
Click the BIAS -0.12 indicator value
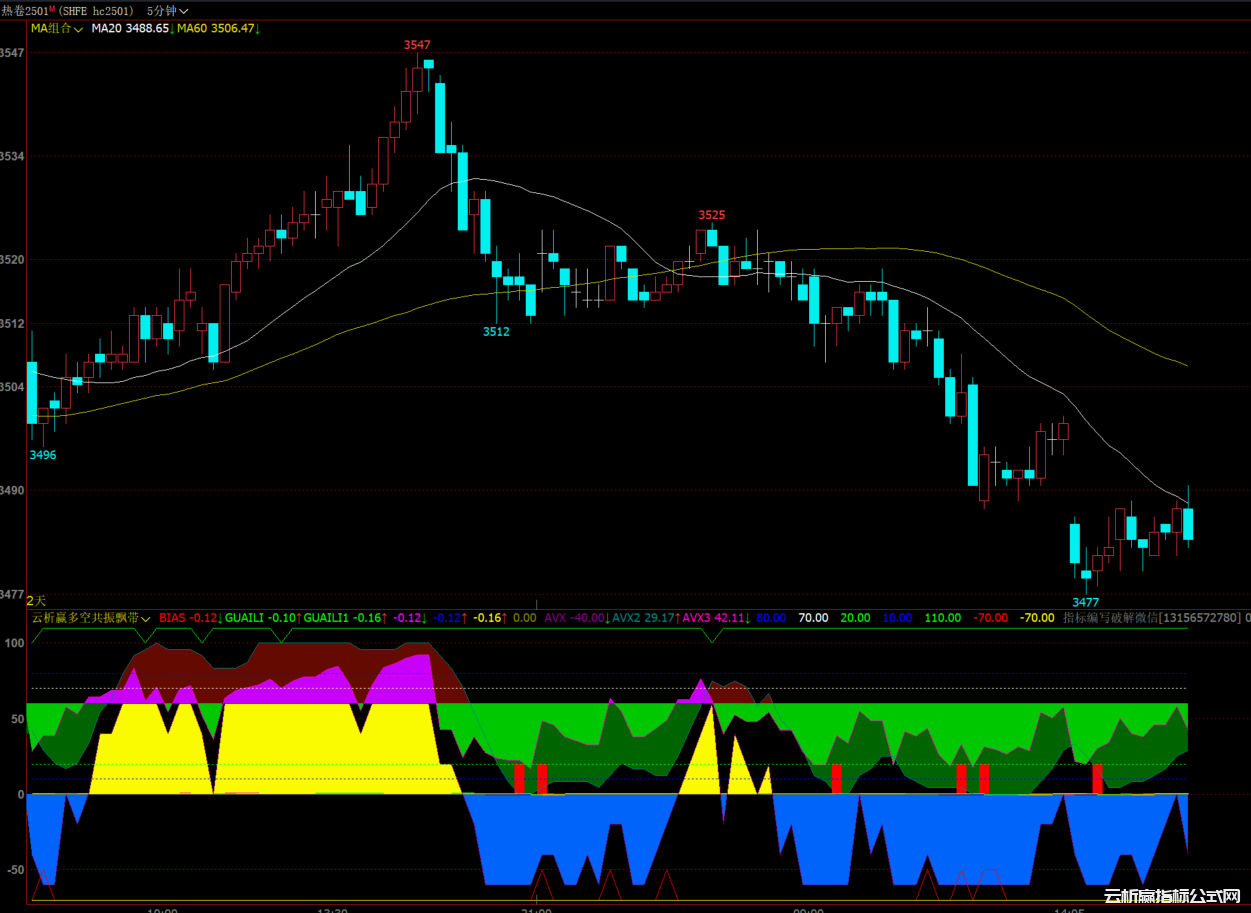point(190,618)
